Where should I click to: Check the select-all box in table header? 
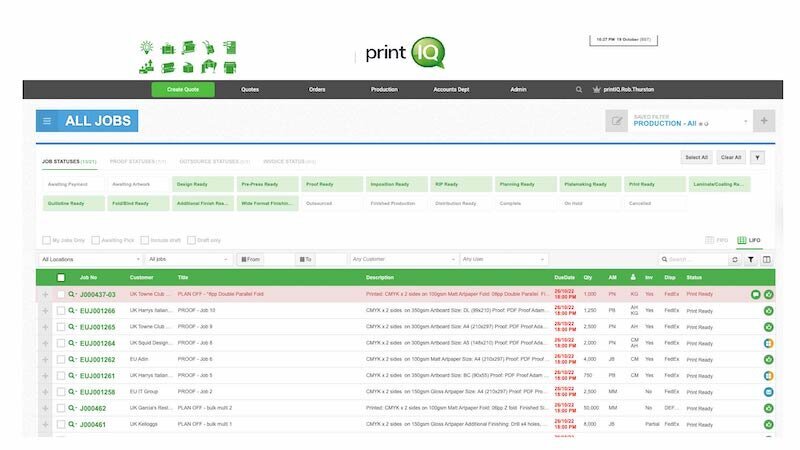pos(61,277)
